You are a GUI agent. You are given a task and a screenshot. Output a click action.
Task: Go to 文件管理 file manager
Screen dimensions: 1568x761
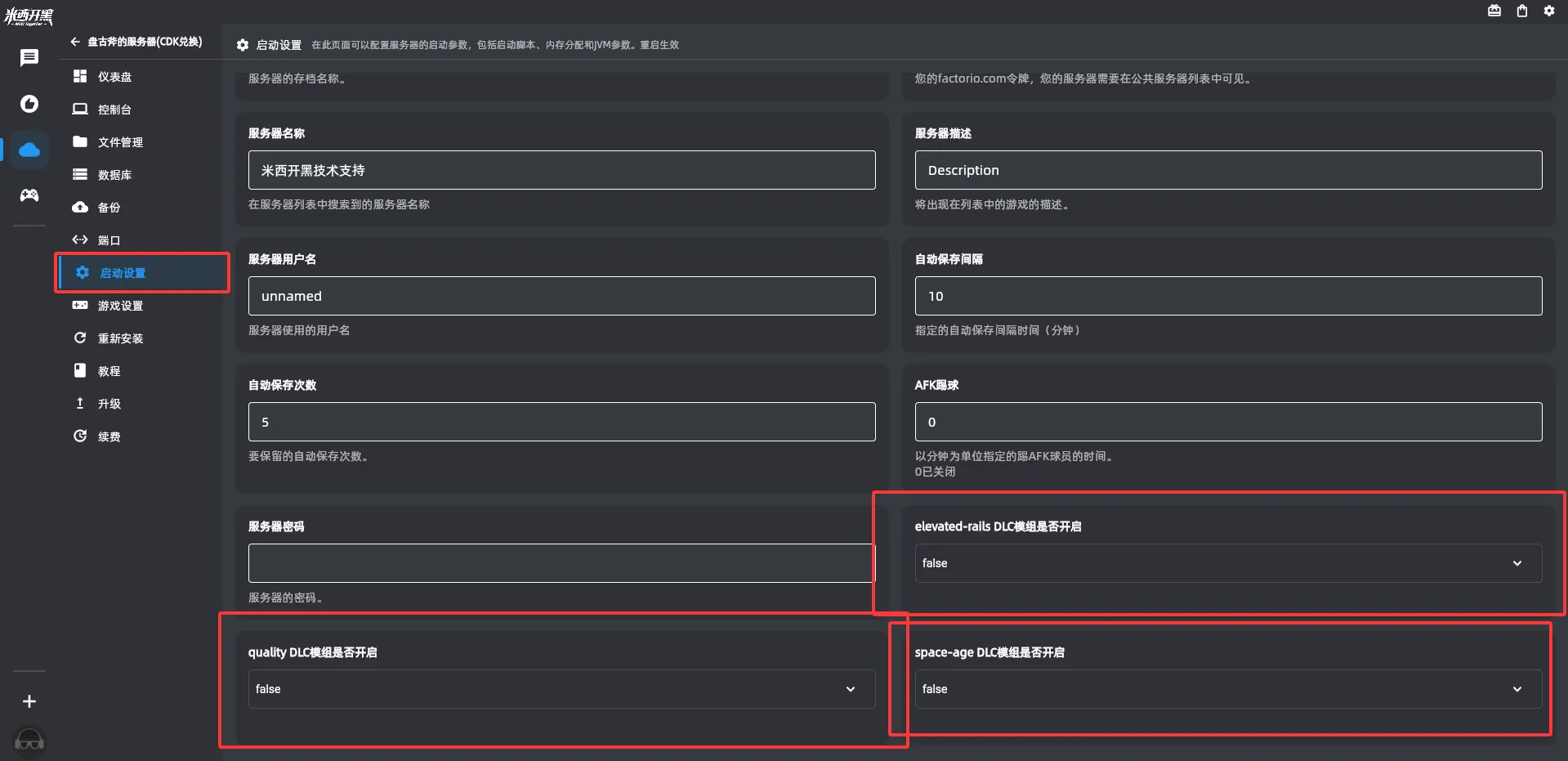click(119, 142)
